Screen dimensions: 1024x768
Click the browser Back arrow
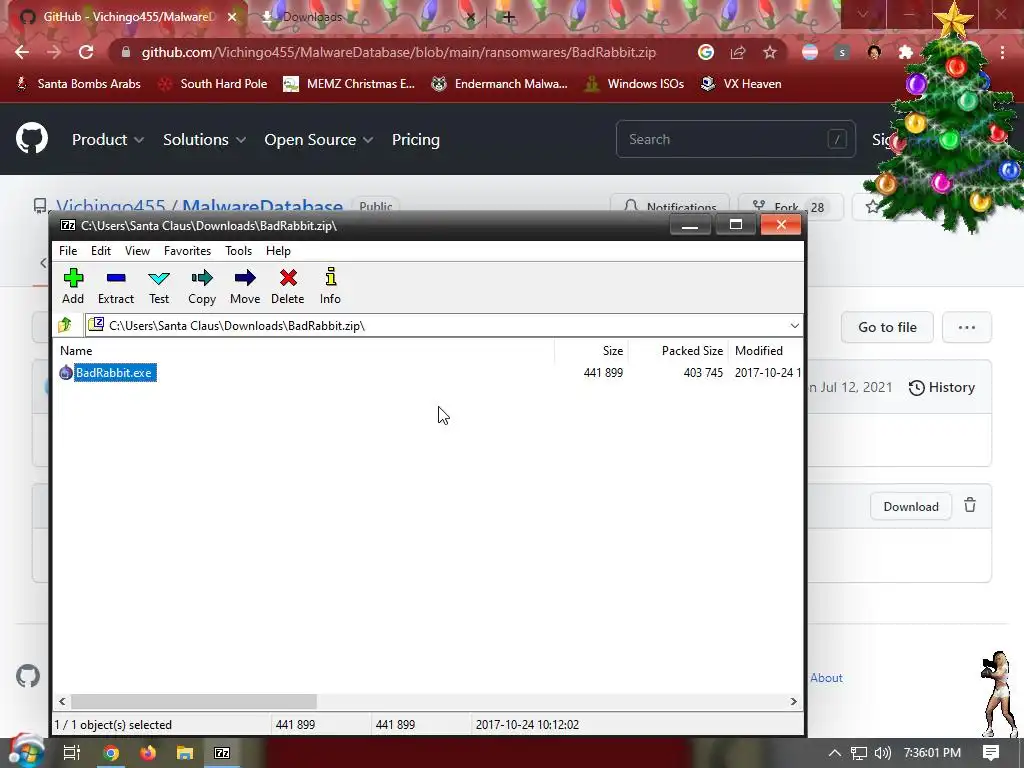[x=22, y=52]
